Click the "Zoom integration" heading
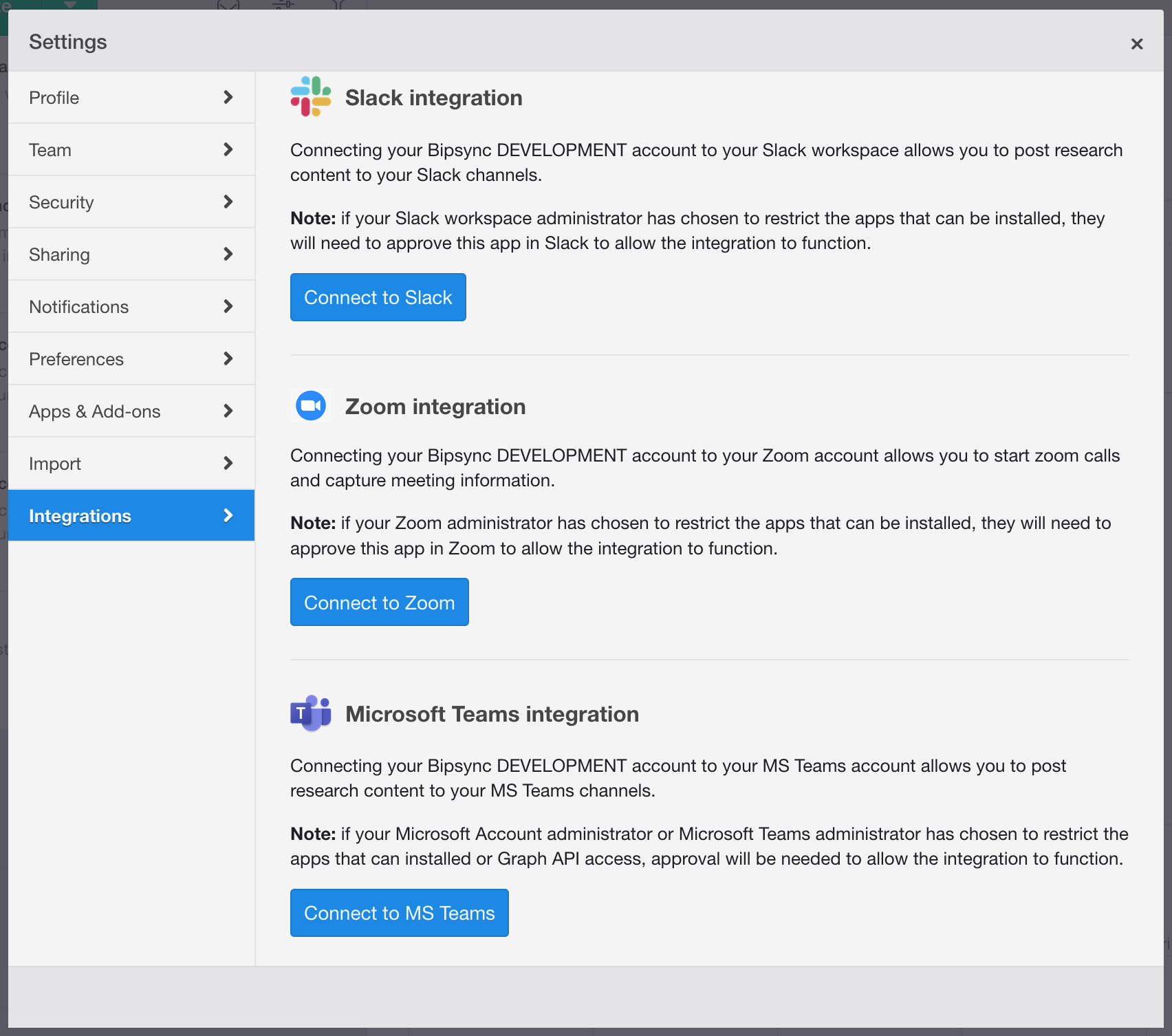Viewport: 1172px width, 1036px height. click(435, 407)
